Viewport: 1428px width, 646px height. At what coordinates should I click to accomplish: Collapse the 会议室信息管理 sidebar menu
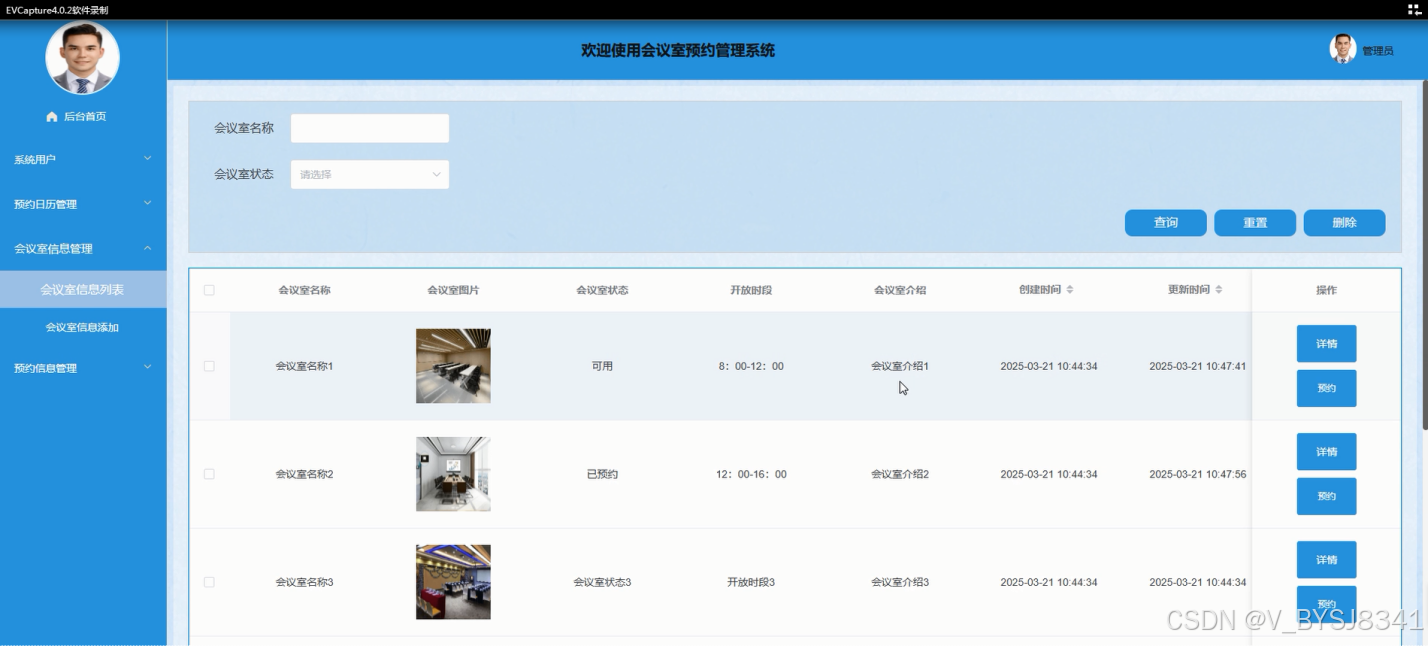pyautogui.click(x=83, y=248)
